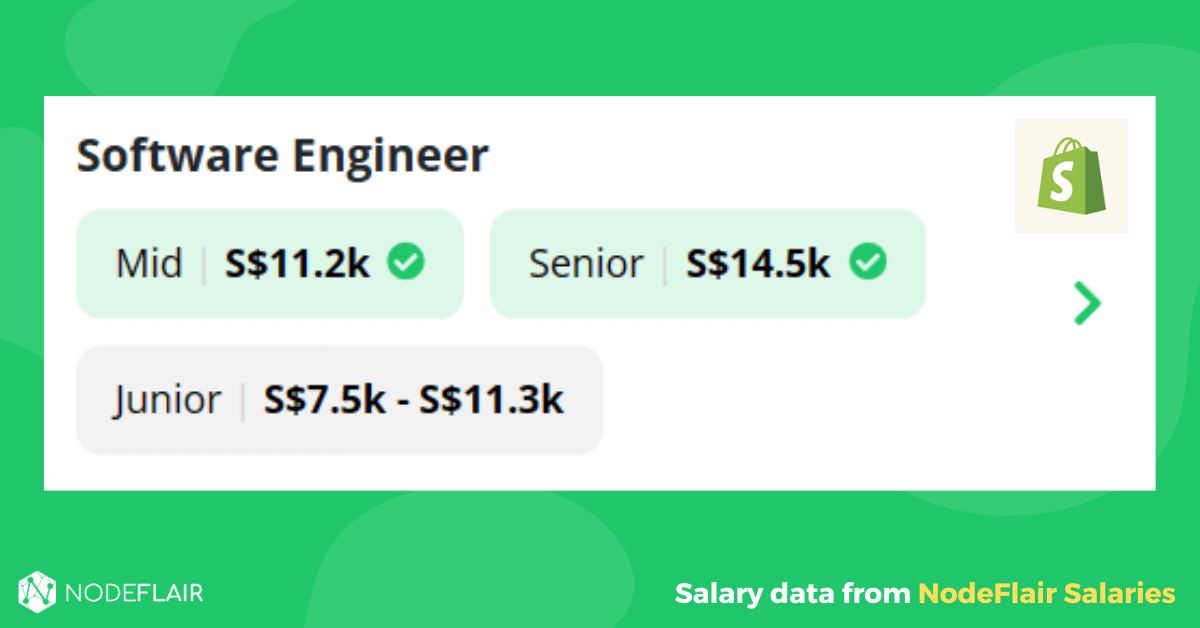This screenshot has width=1200, height=628.
Task: Click the divider between Mid and S$11.2k
Action: tap(204, 264)
